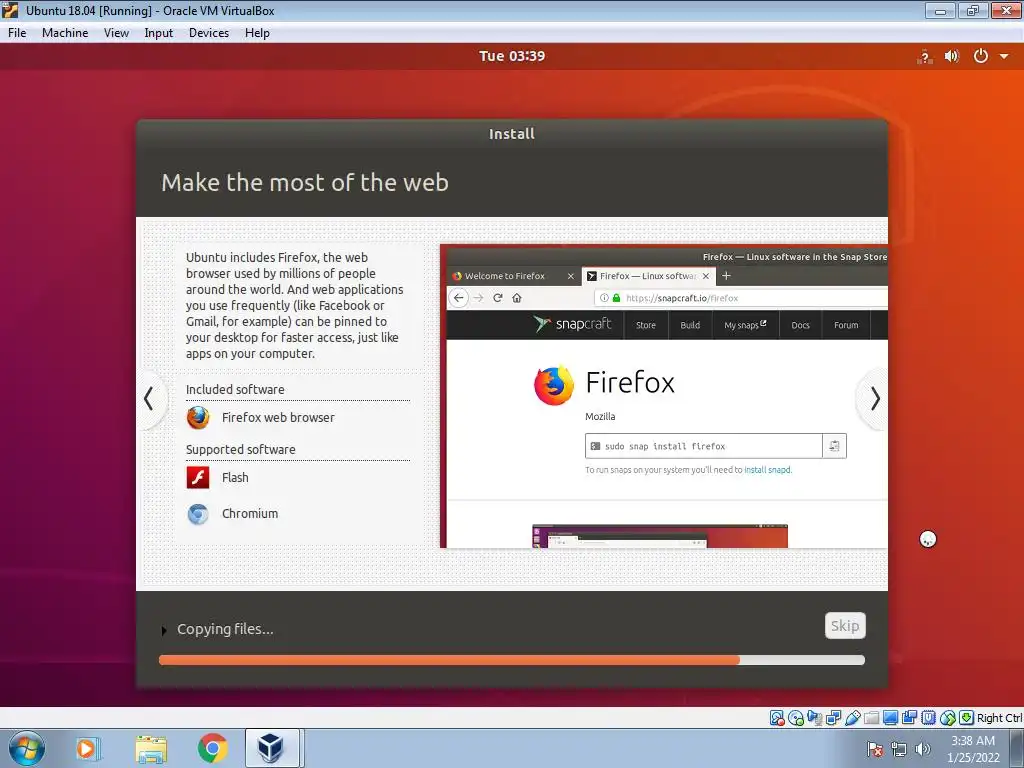Click the Ubuntu network status icon
Screen dimensions: 1024x768
tap(924, 57)
